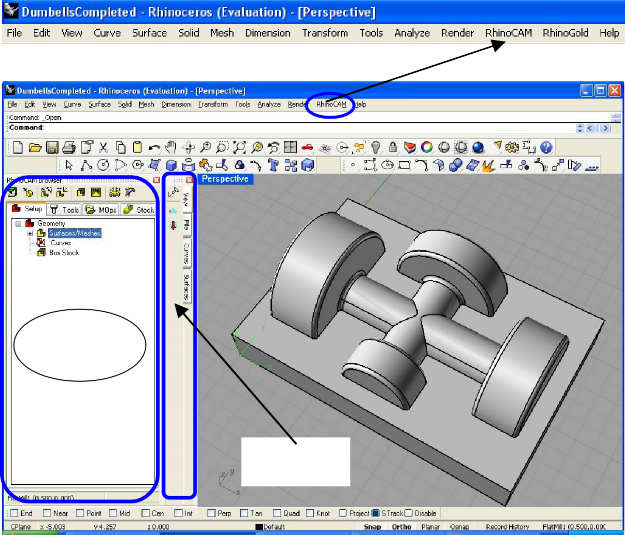Activate the Rotate View tool
The image size is (625, 535).
(x=188, y=148)
